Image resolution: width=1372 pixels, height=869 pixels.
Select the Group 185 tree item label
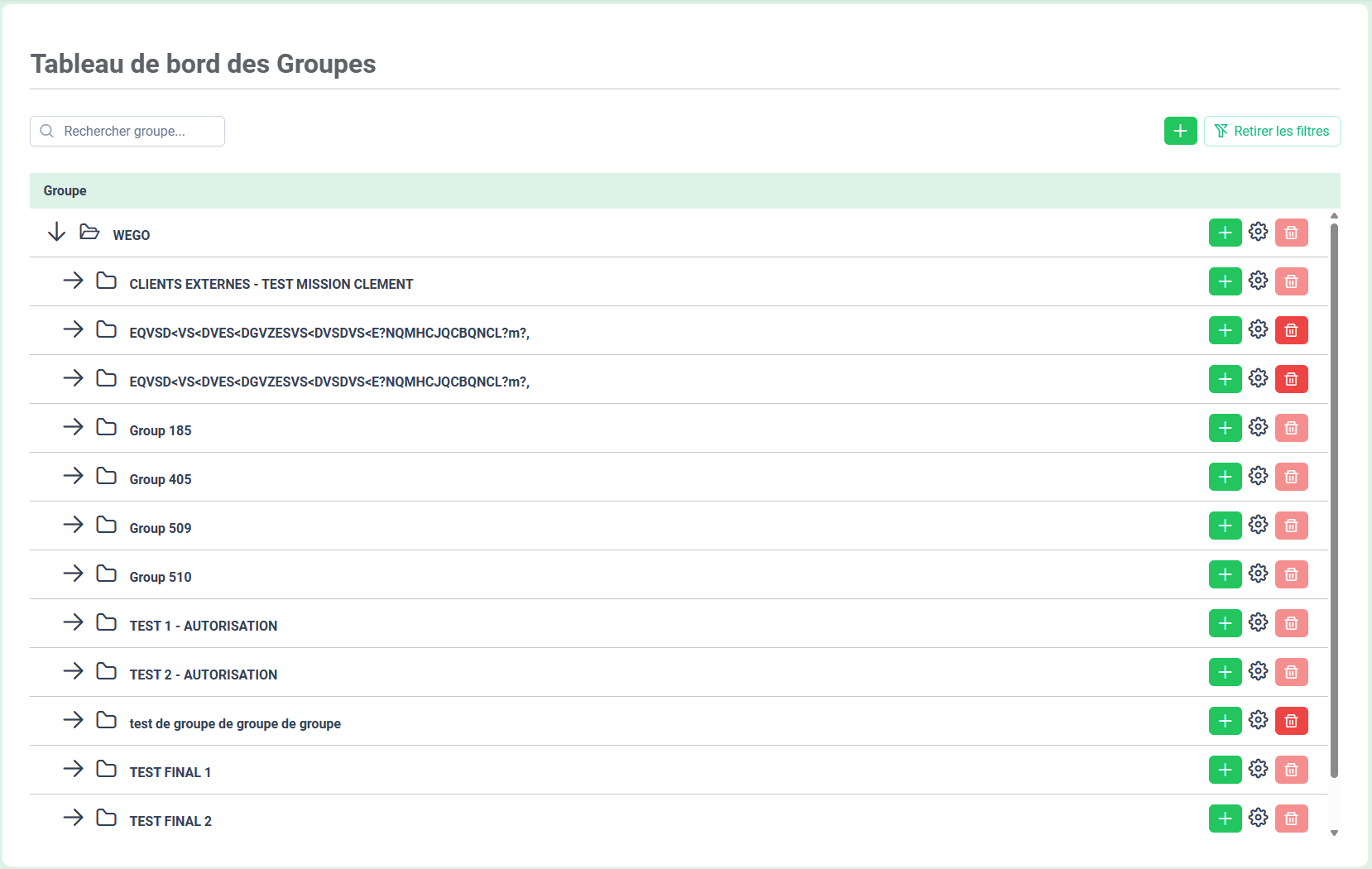[x=161, y=430]
